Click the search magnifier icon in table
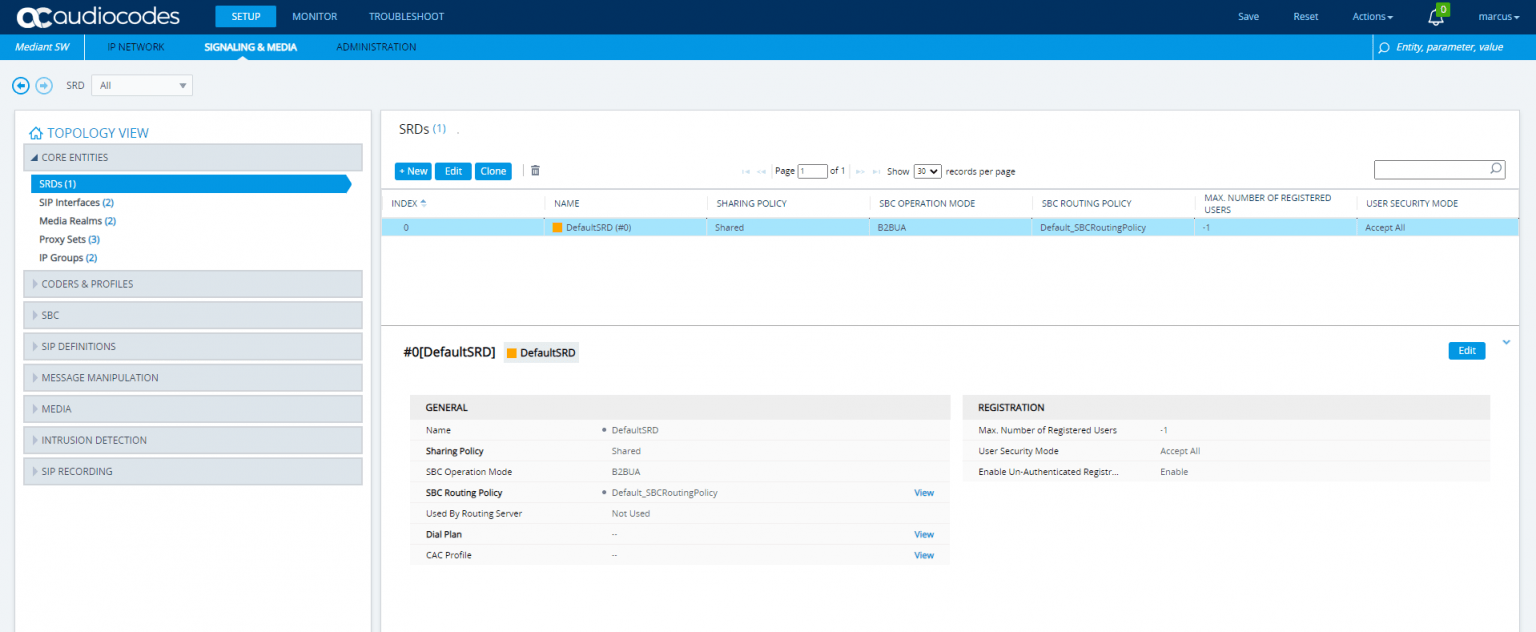The width and height of the screenshot is (1536, 632). coord(1495,170)
